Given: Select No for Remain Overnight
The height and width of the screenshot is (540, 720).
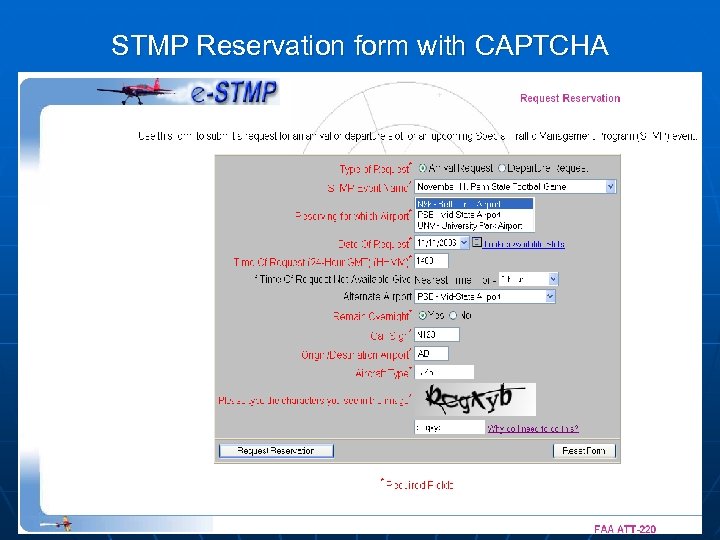Looking at the screenshot, I should click(x=453, y=315).
